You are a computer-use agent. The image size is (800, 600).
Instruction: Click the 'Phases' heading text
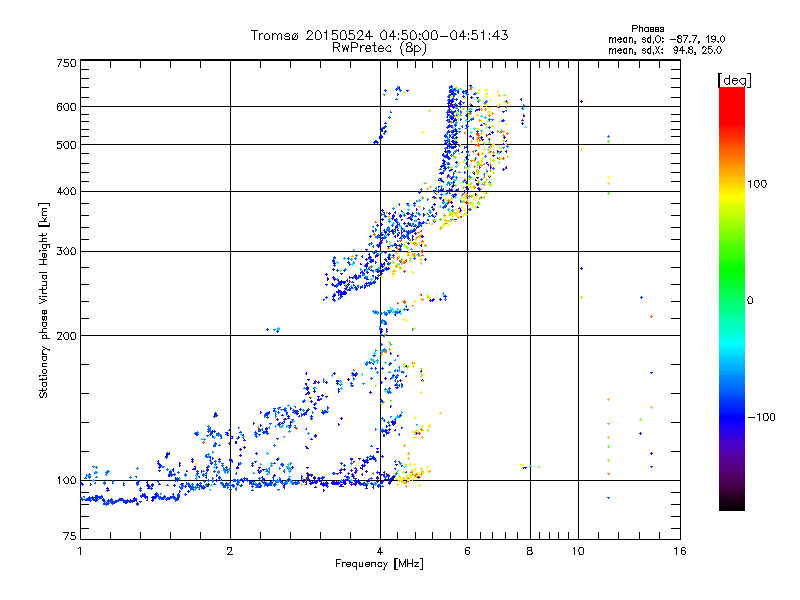coord(647,29)
